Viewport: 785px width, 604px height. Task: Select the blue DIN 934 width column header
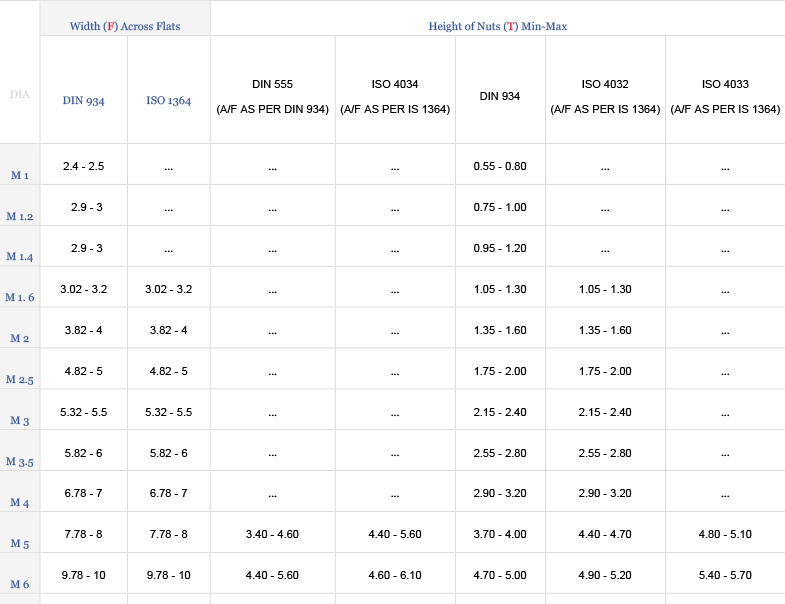pyautogui.click(x=84, y=100)
